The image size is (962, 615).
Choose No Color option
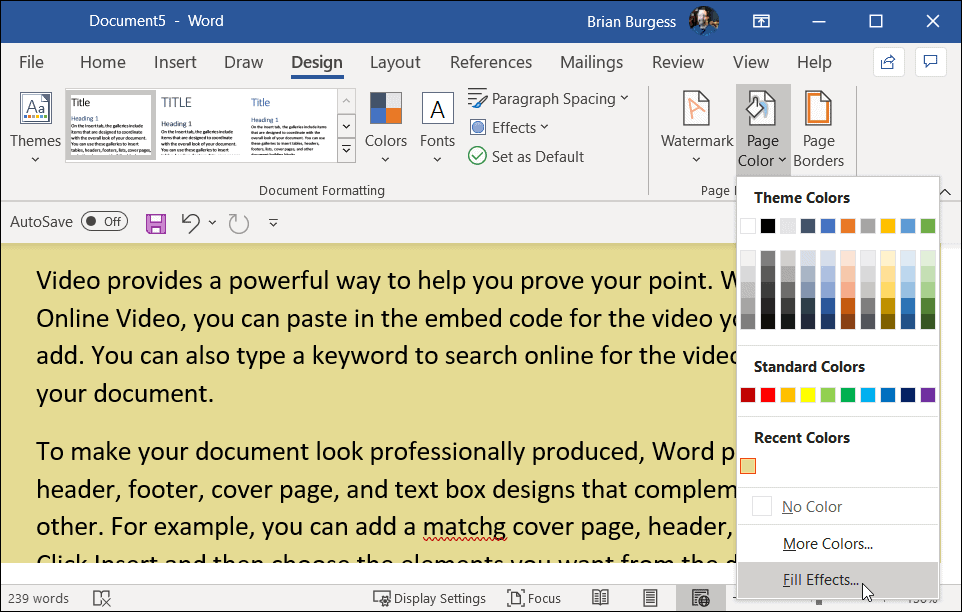(837, 506)
